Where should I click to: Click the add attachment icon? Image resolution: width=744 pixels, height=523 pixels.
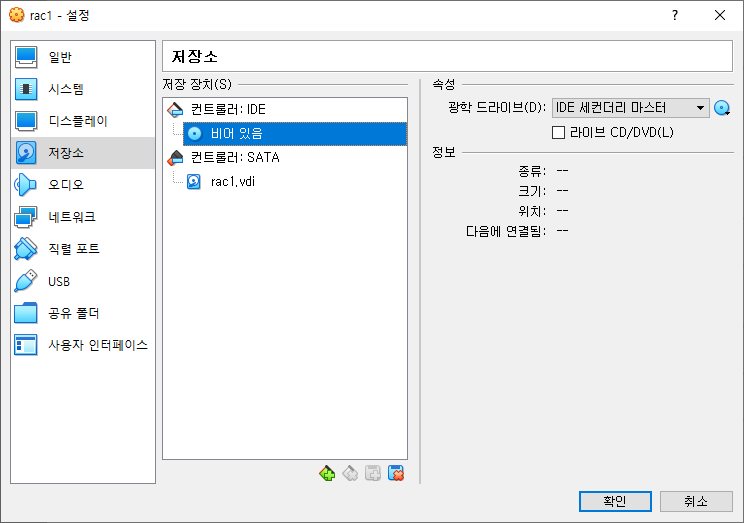[373, 473]
